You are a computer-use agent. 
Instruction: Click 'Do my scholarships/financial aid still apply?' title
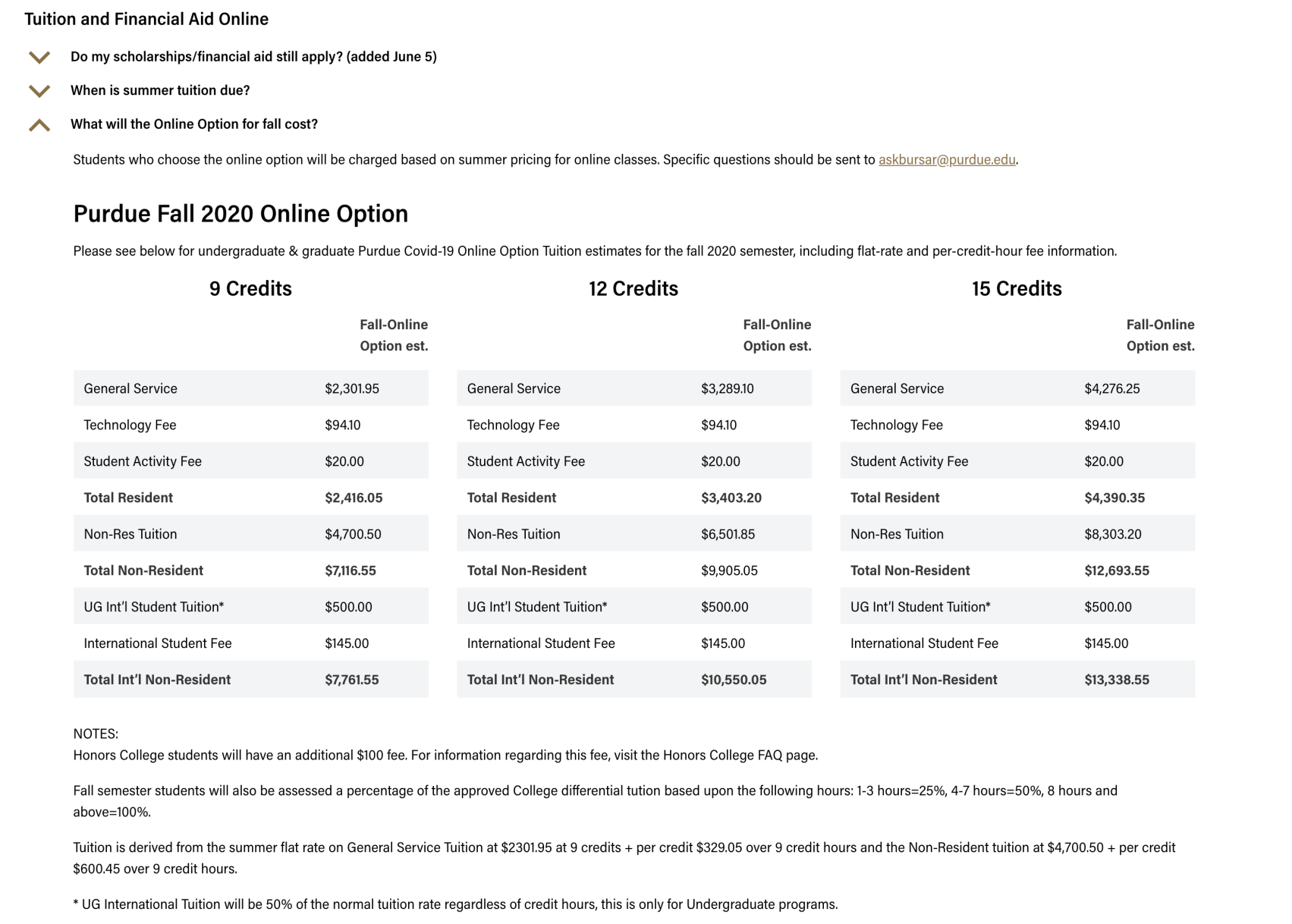point(253,57)
